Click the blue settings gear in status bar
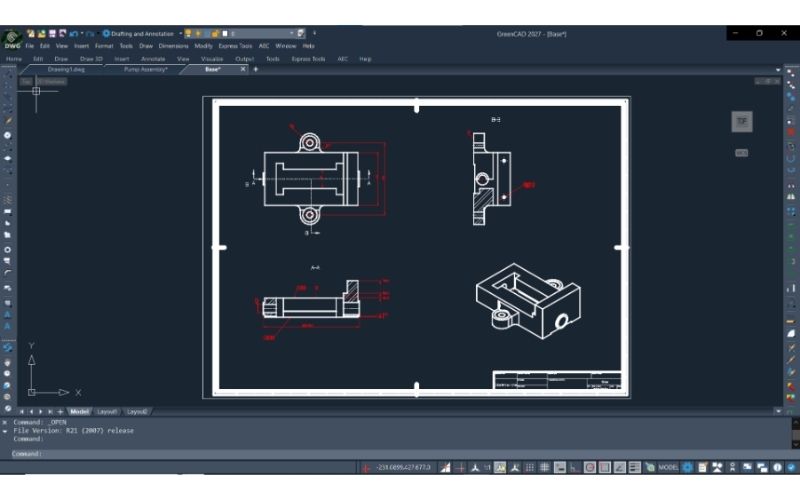 (687, 467)
